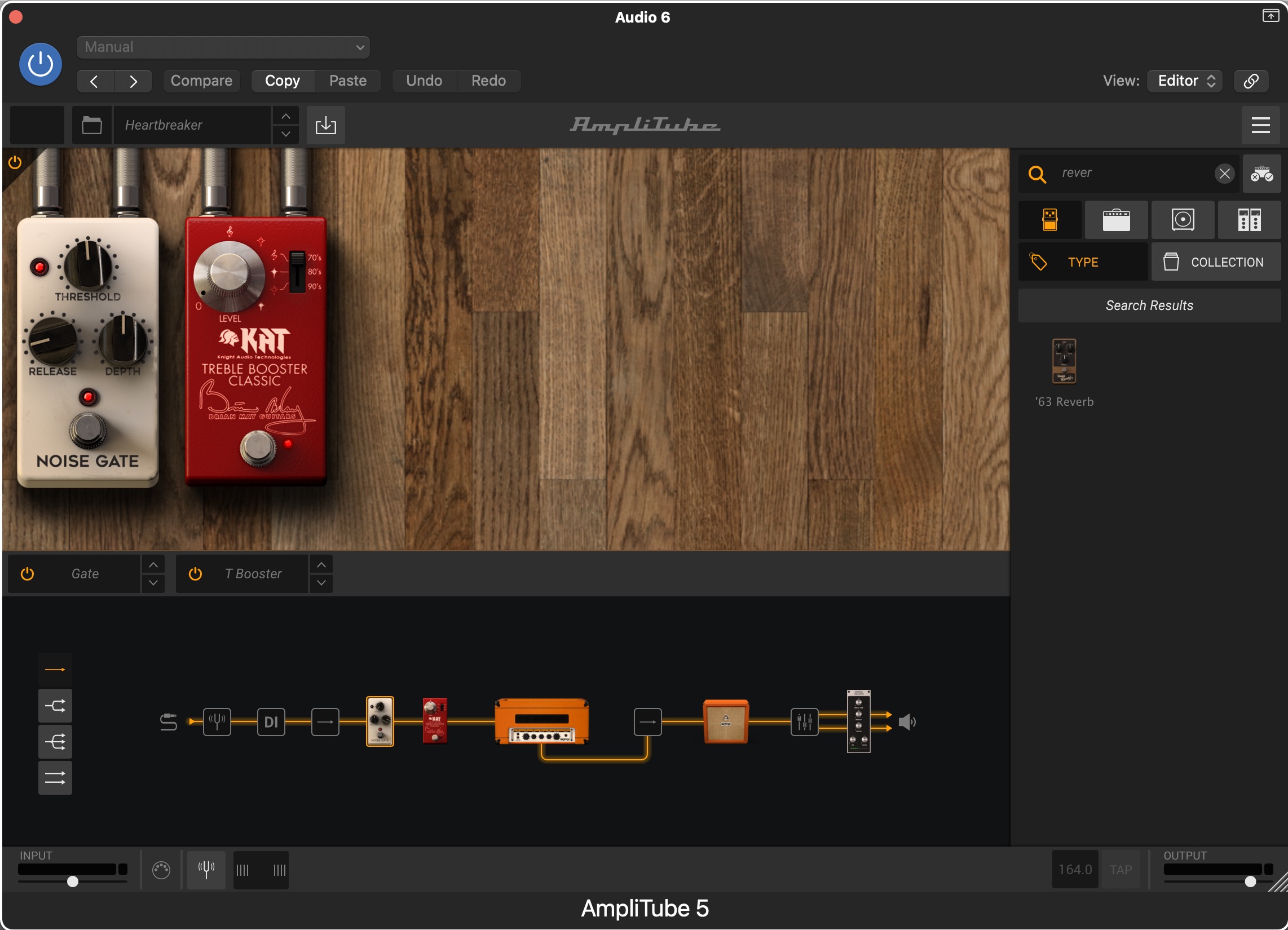Select the stomp pedal gear category
Screen dimensions: 1288x930
1049,220
